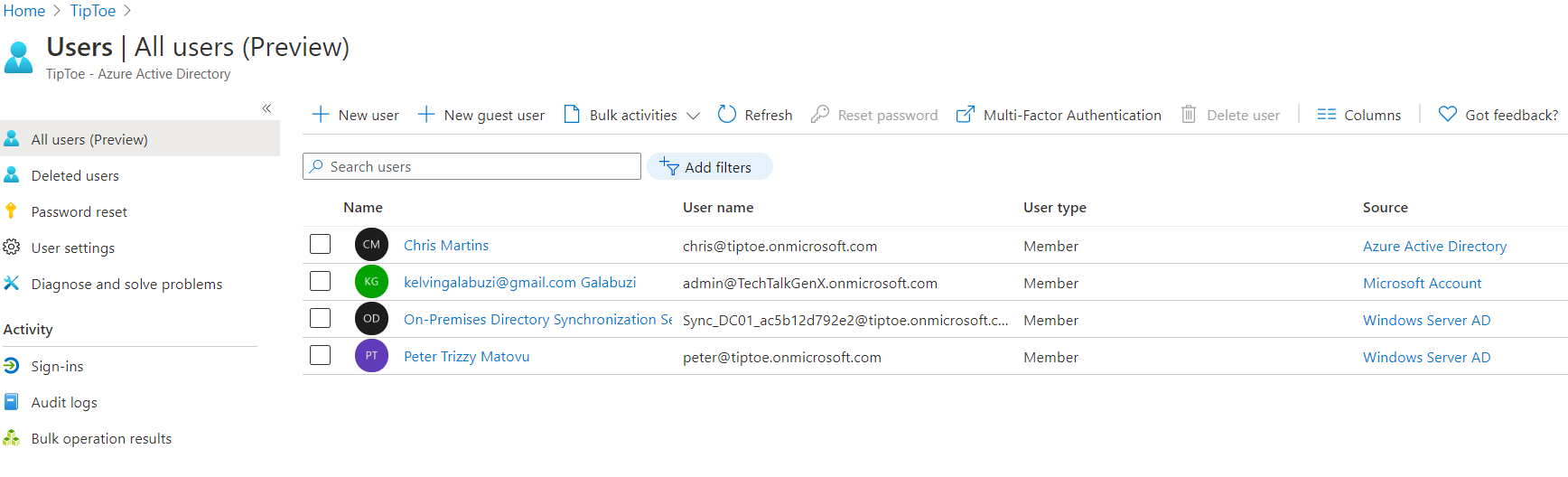Click the Sign-ins arrow icon
This screenshot has width=1568, height=477.
12,365
